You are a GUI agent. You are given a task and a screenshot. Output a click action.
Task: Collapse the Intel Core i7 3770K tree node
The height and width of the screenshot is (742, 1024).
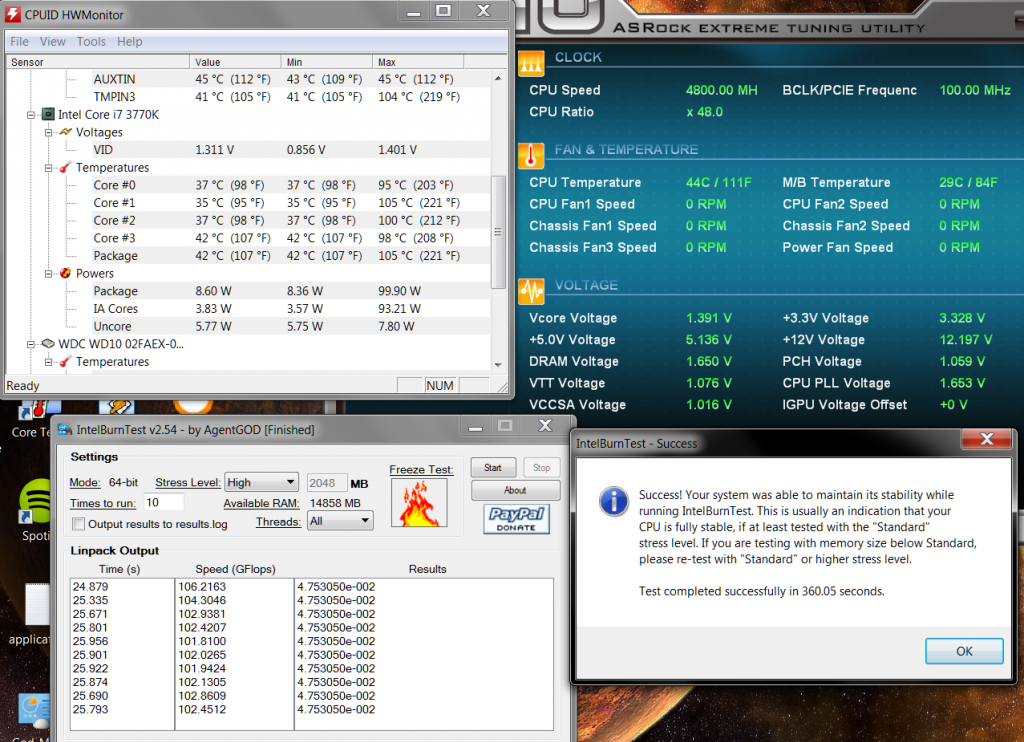click(x=31, y=114)
